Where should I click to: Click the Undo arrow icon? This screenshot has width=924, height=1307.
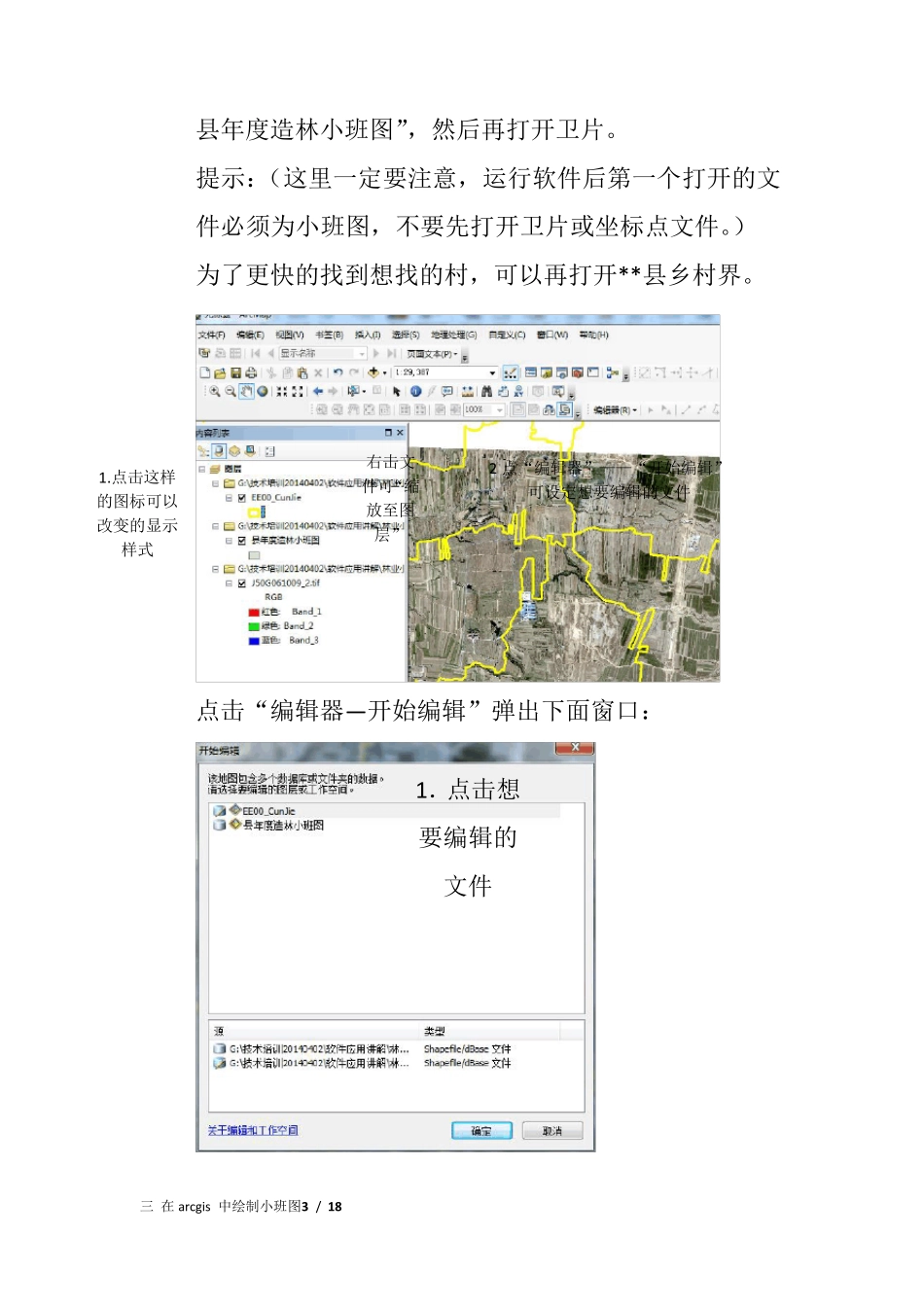(x=338, y=372)
